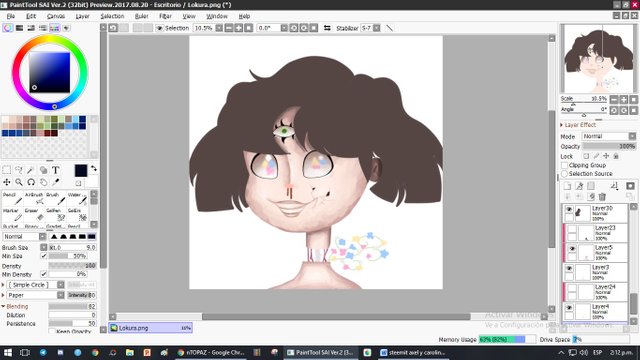Hide Layer4 visibility eye
Image resolution: width=640 pixels, height=360 pixels.
(569, 308)
